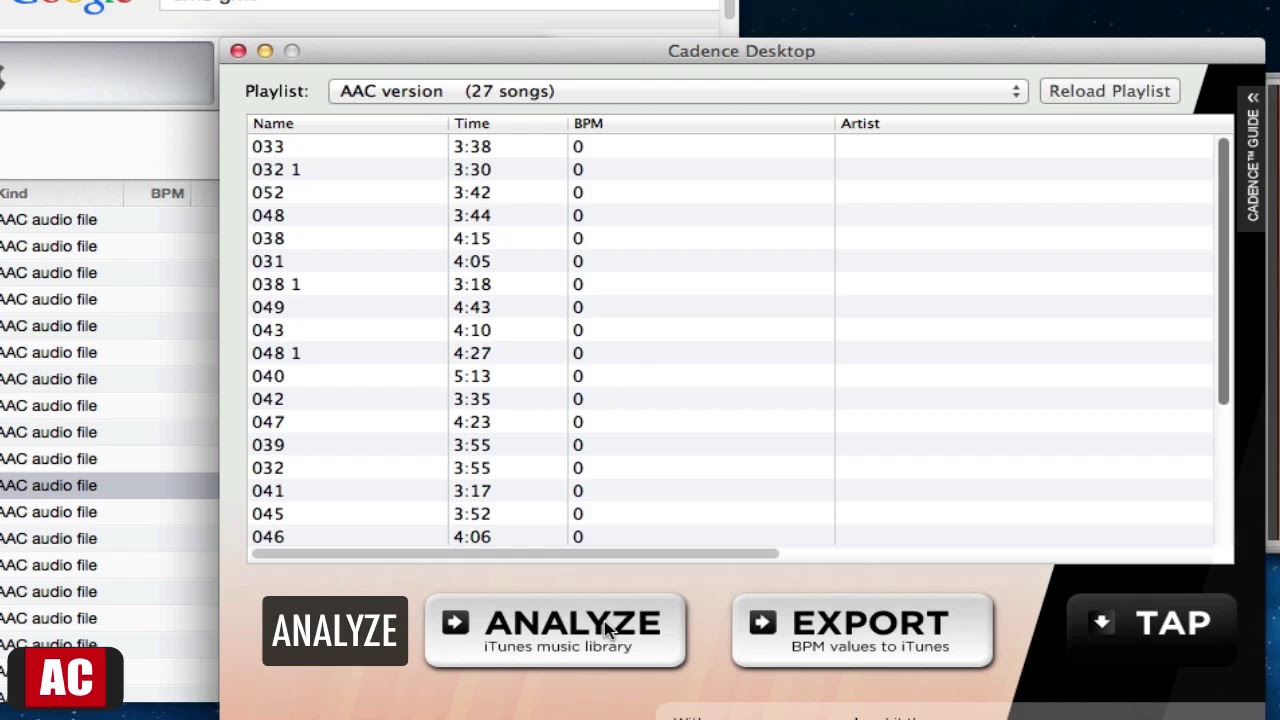Select song row named 042
The height and width of the screenshot is (720, 1280).
(730, 399)
